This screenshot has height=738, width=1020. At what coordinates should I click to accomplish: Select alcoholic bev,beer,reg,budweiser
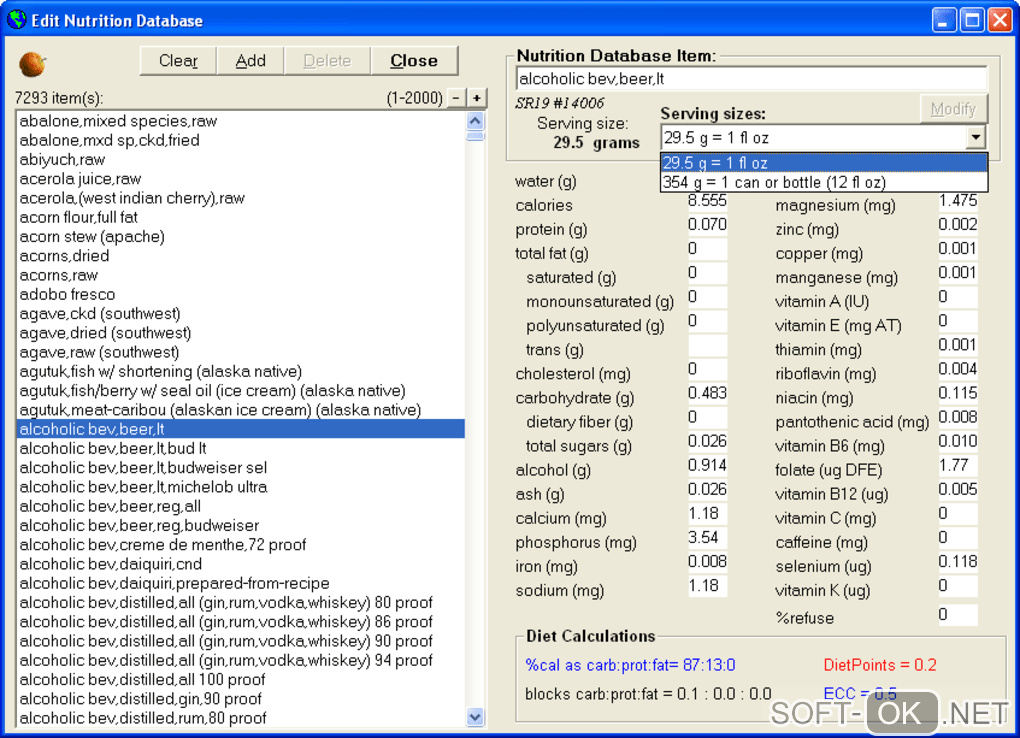[x=240, y=525]
